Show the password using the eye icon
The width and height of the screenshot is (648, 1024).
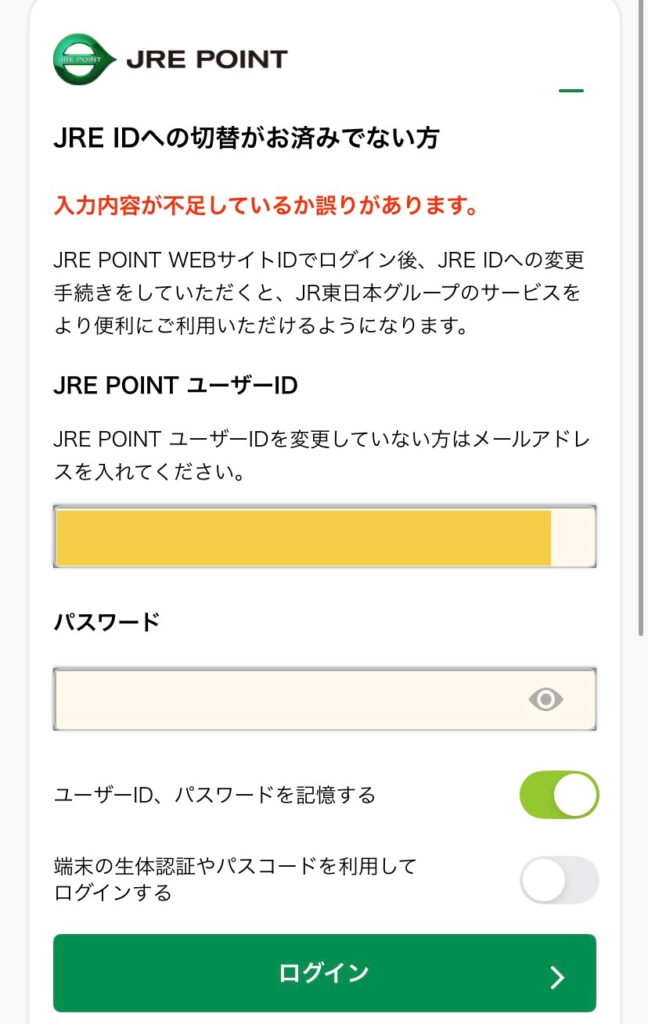coord(546,699)
